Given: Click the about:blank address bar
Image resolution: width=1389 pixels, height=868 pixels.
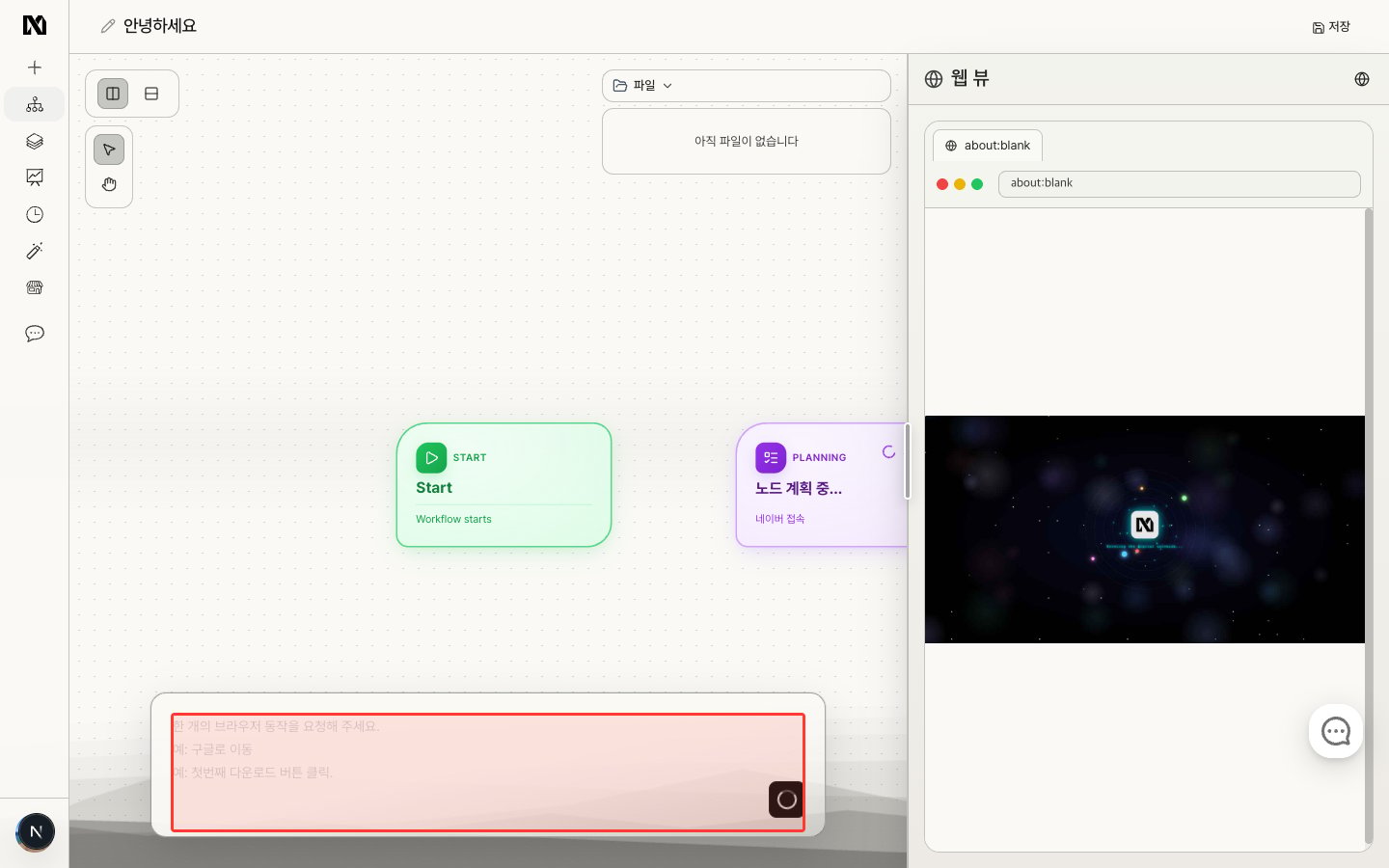Looking at the screenshot, I should coord(1179,183).
